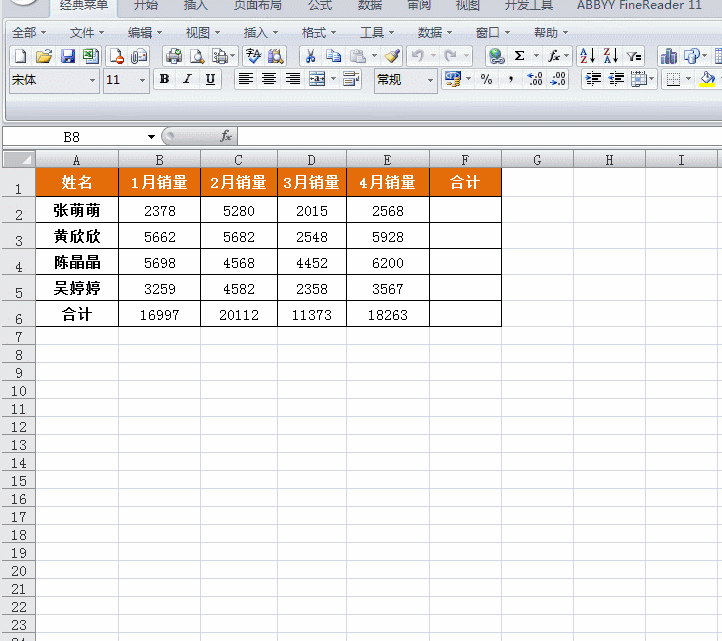Activate the Format Painter brush
722x641 pixels.
[x=392, y=56]
